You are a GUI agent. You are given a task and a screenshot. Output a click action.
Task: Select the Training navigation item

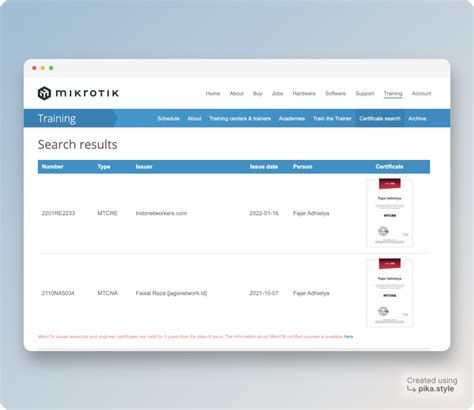click(x=393, y=93)
